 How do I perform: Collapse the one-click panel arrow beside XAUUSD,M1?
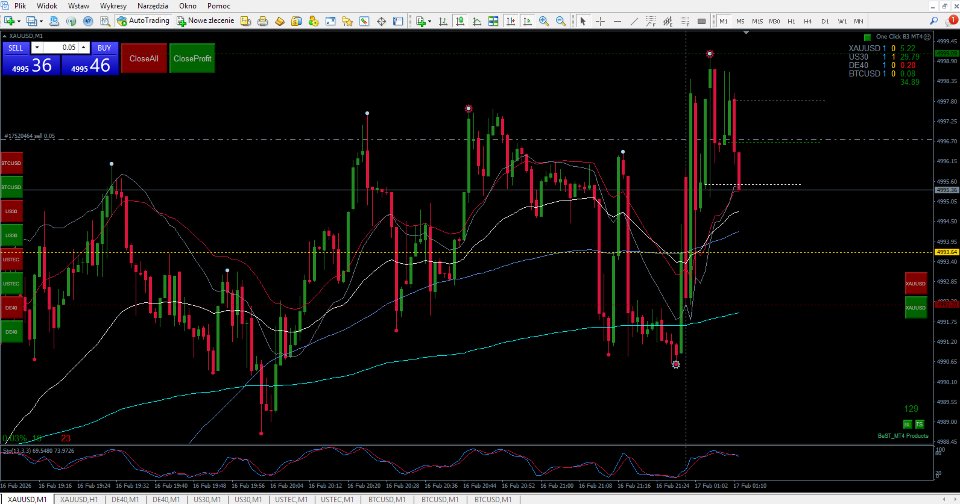click(x=4, y=36)
